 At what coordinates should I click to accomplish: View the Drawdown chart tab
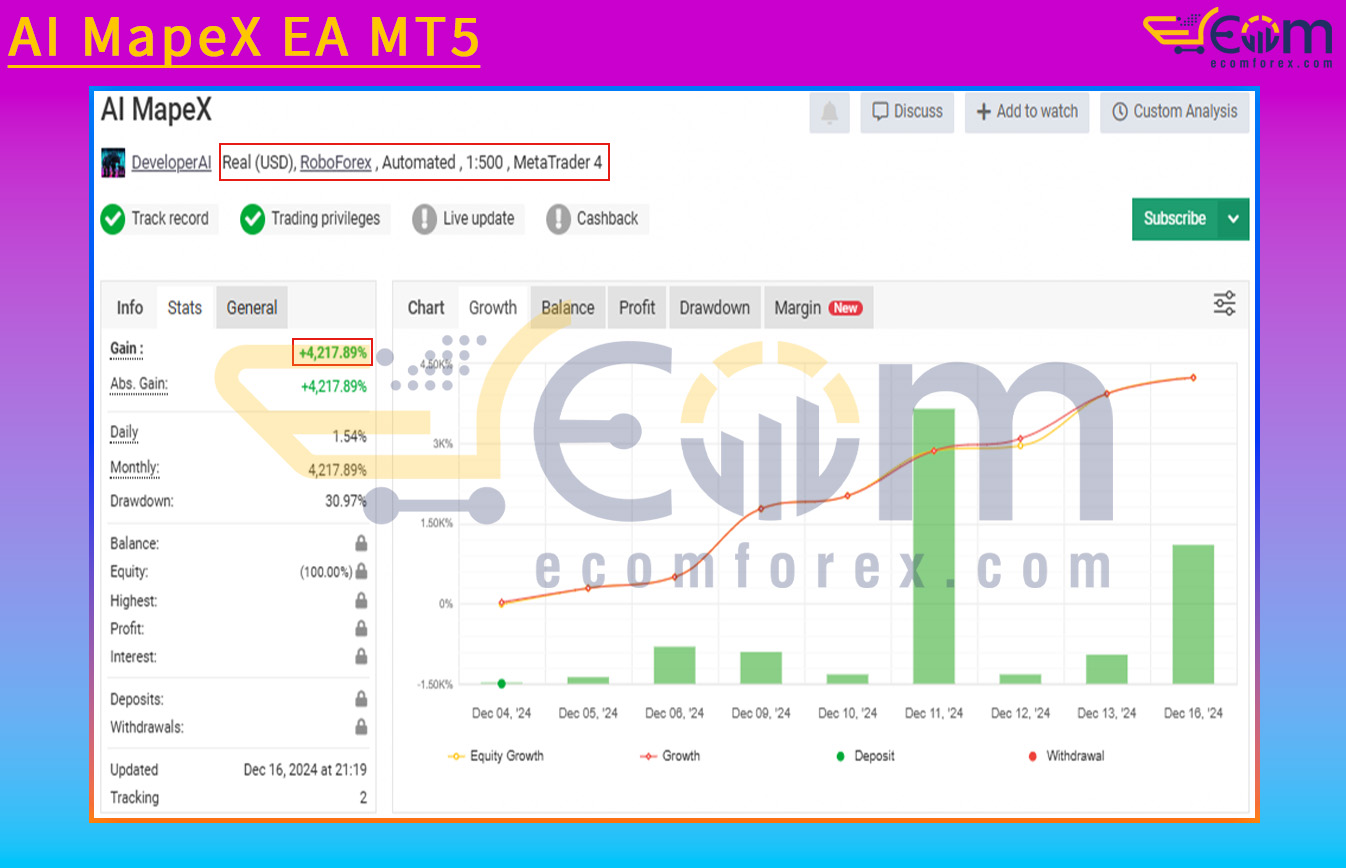pyautogui.click(x=715, y=308)
